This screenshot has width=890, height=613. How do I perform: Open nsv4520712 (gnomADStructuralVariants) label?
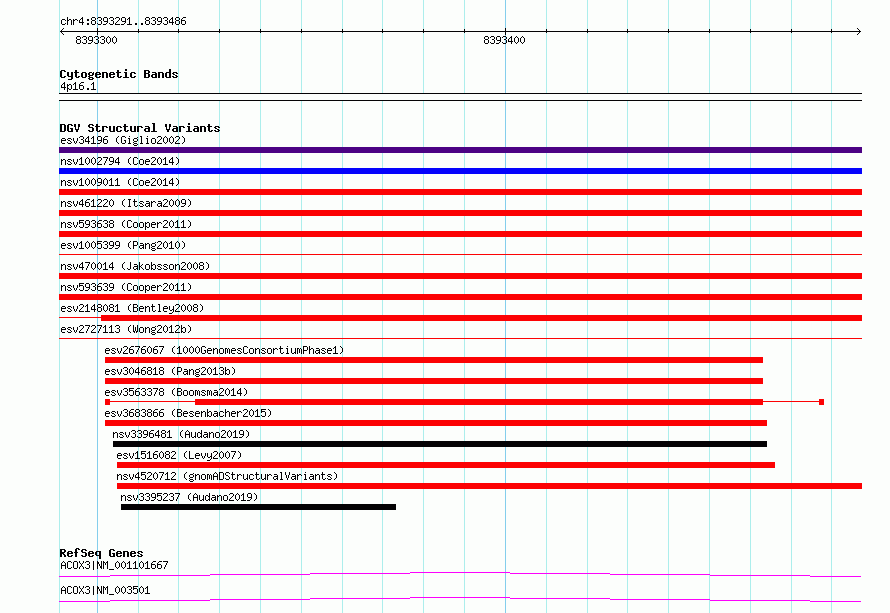point(227,476)
